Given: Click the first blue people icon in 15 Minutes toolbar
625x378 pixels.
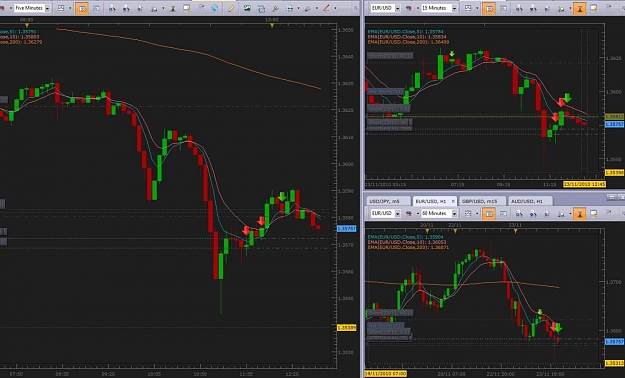Looking at the screenshot, I should (519, 8).
